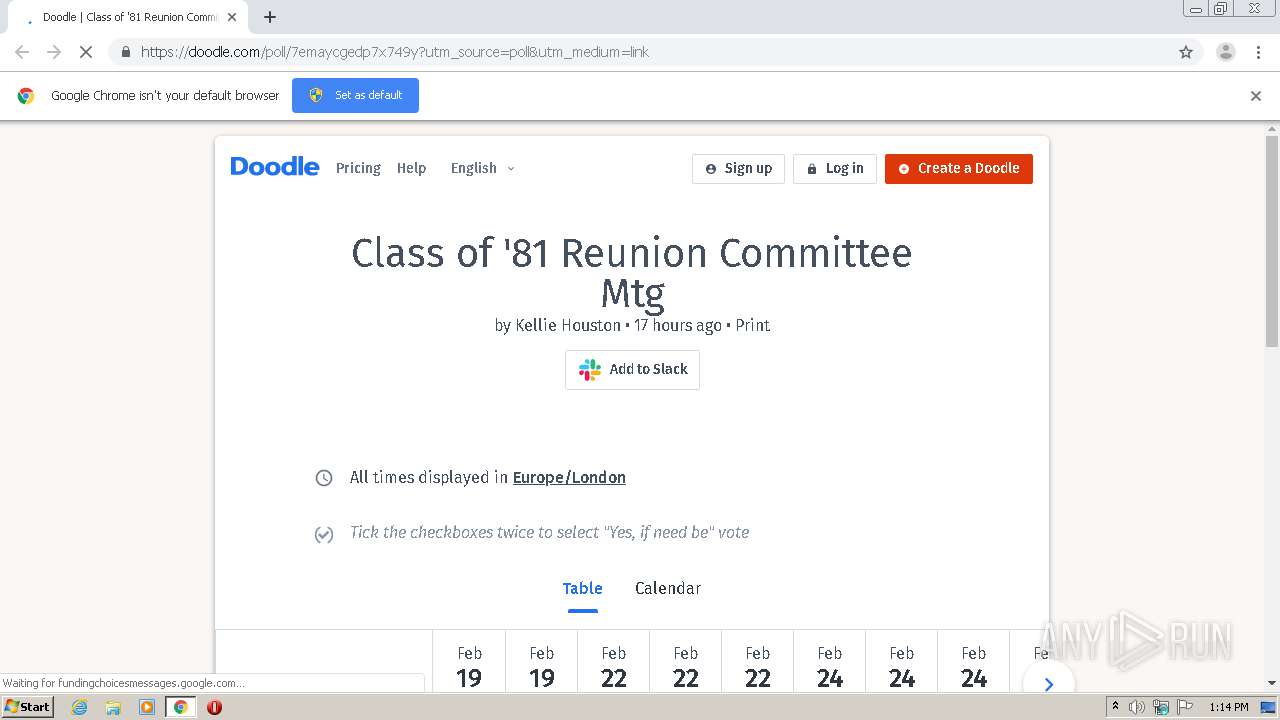Open the Windows Start menu
1280x720 pixels.
[x=27, y=707]
